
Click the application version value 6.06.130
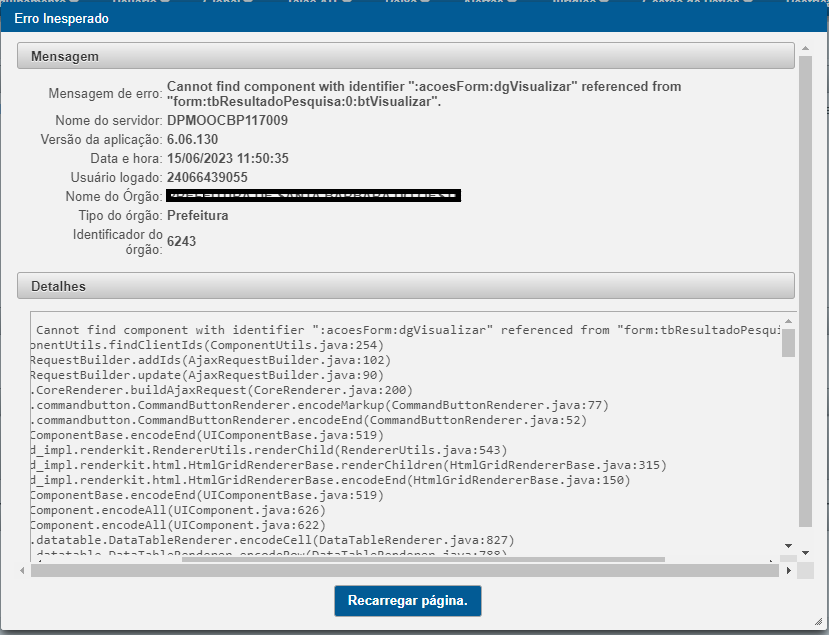pyautogui.click(x=192, y=140)
